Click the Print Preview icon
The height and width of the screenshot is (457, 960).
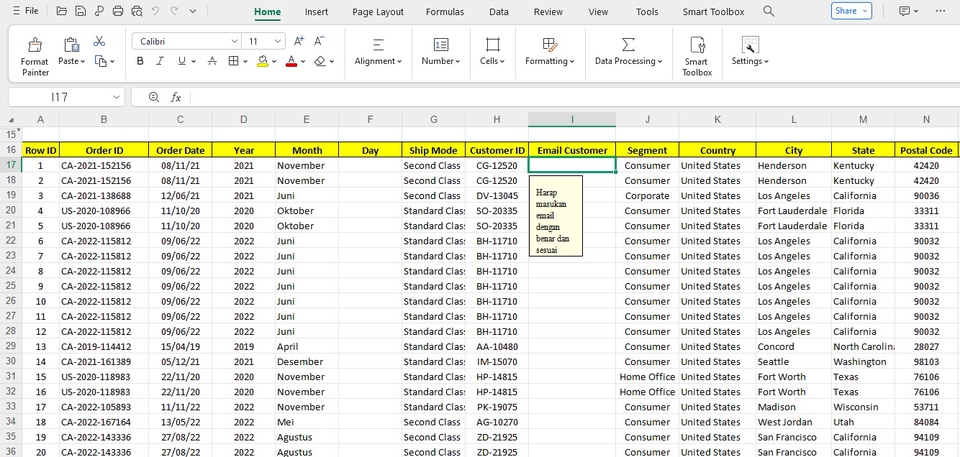[x=137, y=11]
